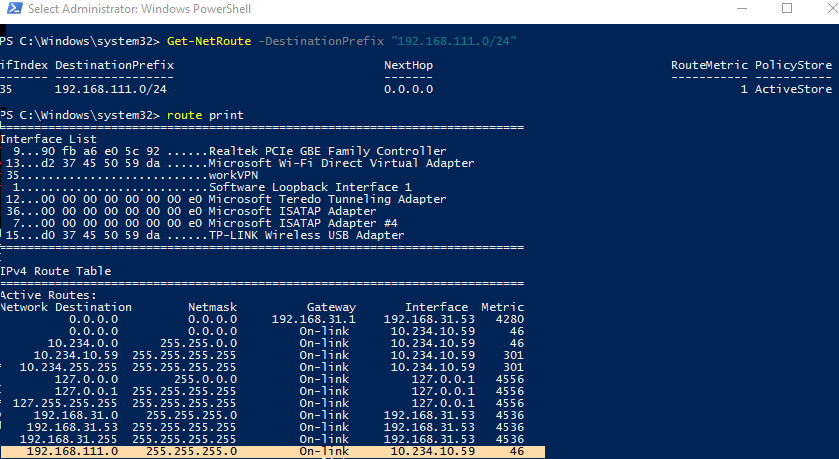Click the 'Interface List' heading
The width and height of the screenshot is (839, 459).
[x=48, y=139]
